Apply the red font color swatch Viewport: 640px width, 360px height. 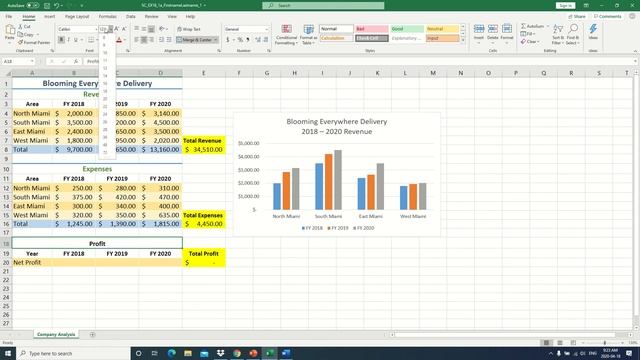tap(119, 40)
